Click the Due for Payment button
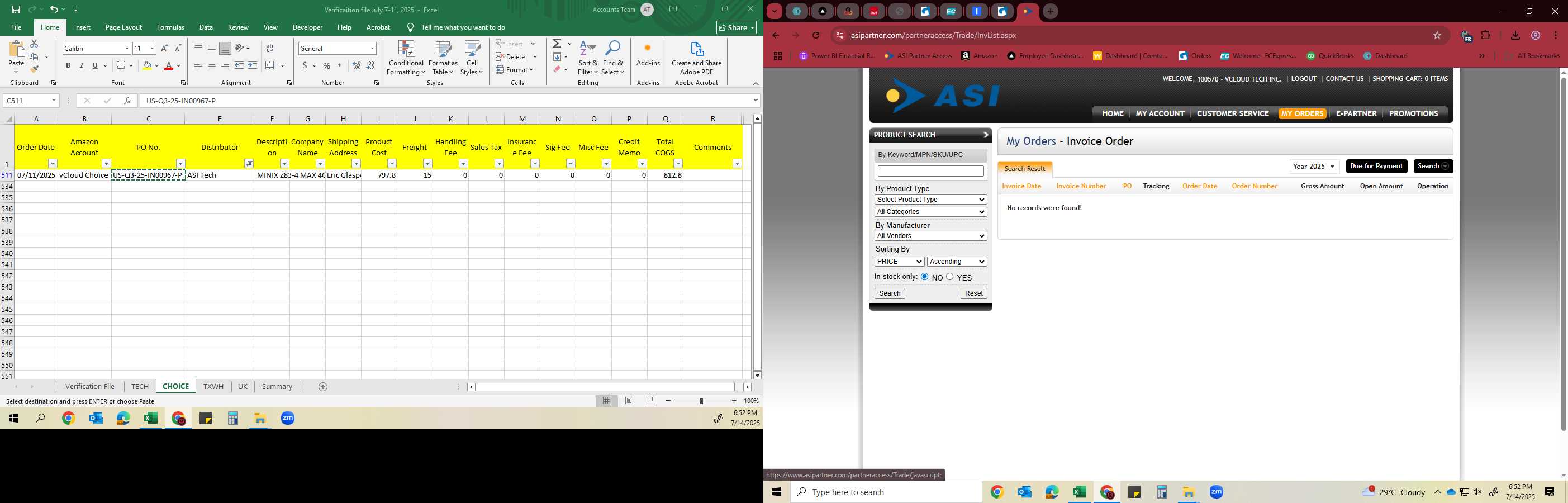The width and height of the screenshot is (1568, 503). click(1376, 166)
